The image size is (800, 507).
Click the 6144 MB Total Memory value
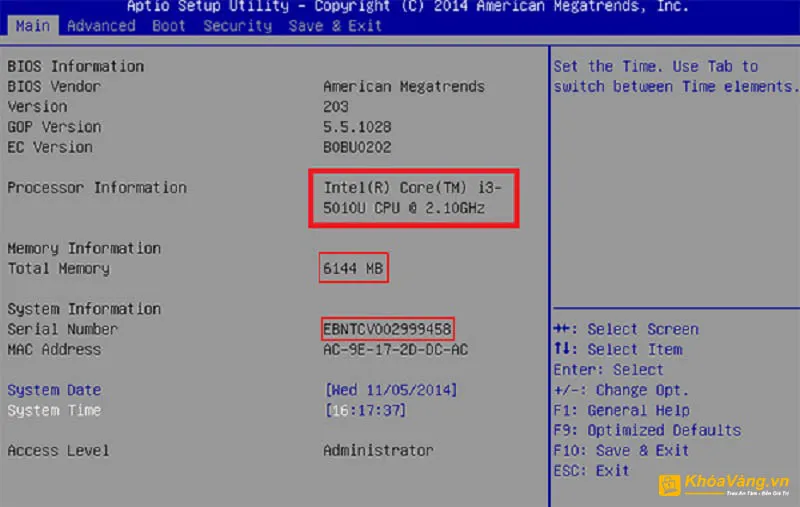tap(353, 268)
